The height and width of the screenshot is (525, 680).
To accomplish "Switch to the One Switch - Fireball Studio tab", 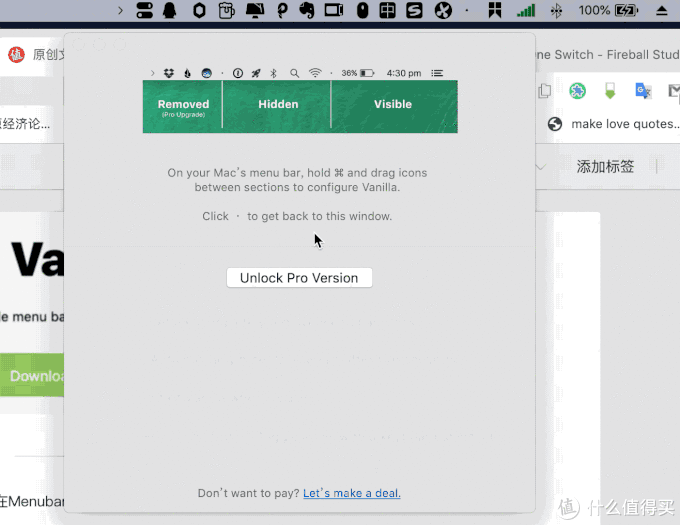I will click(x=608, y=54).
